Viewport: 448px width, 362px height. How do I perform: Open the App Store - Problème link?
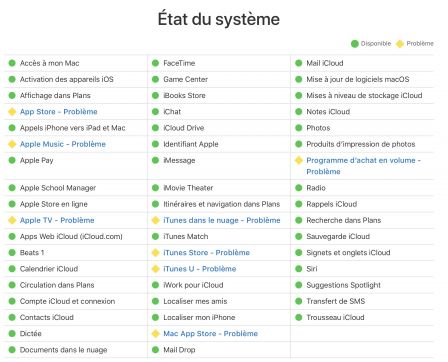tap(59, 112)
